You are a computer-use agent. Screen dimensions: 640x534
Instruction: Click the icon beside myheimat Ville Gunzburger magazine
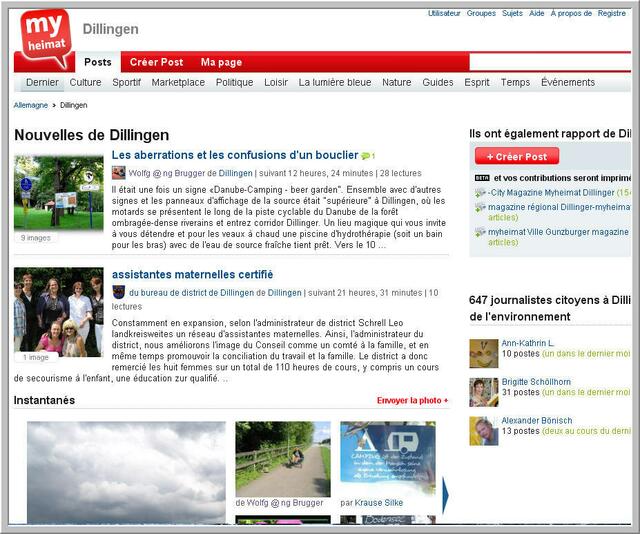[480, 232]
